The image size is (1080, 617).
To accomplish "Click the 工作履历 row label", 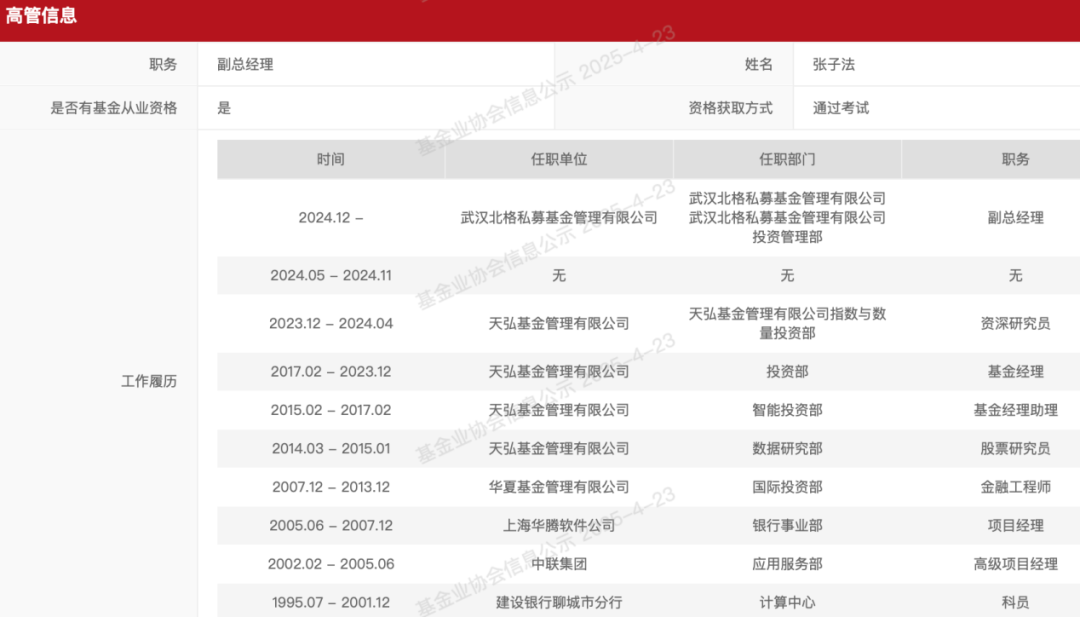I will [x=149, y=381].
